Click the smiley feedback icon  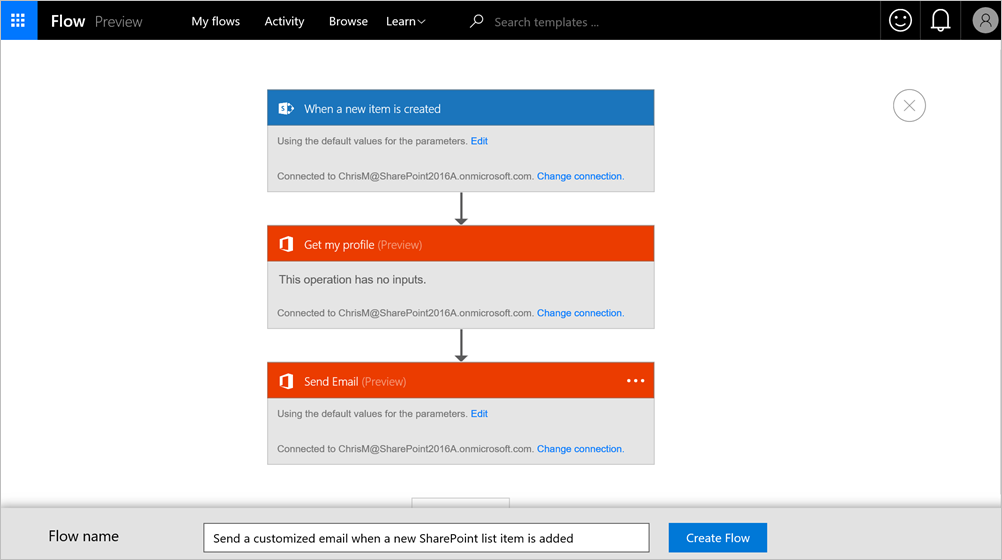tap(900, 20)
